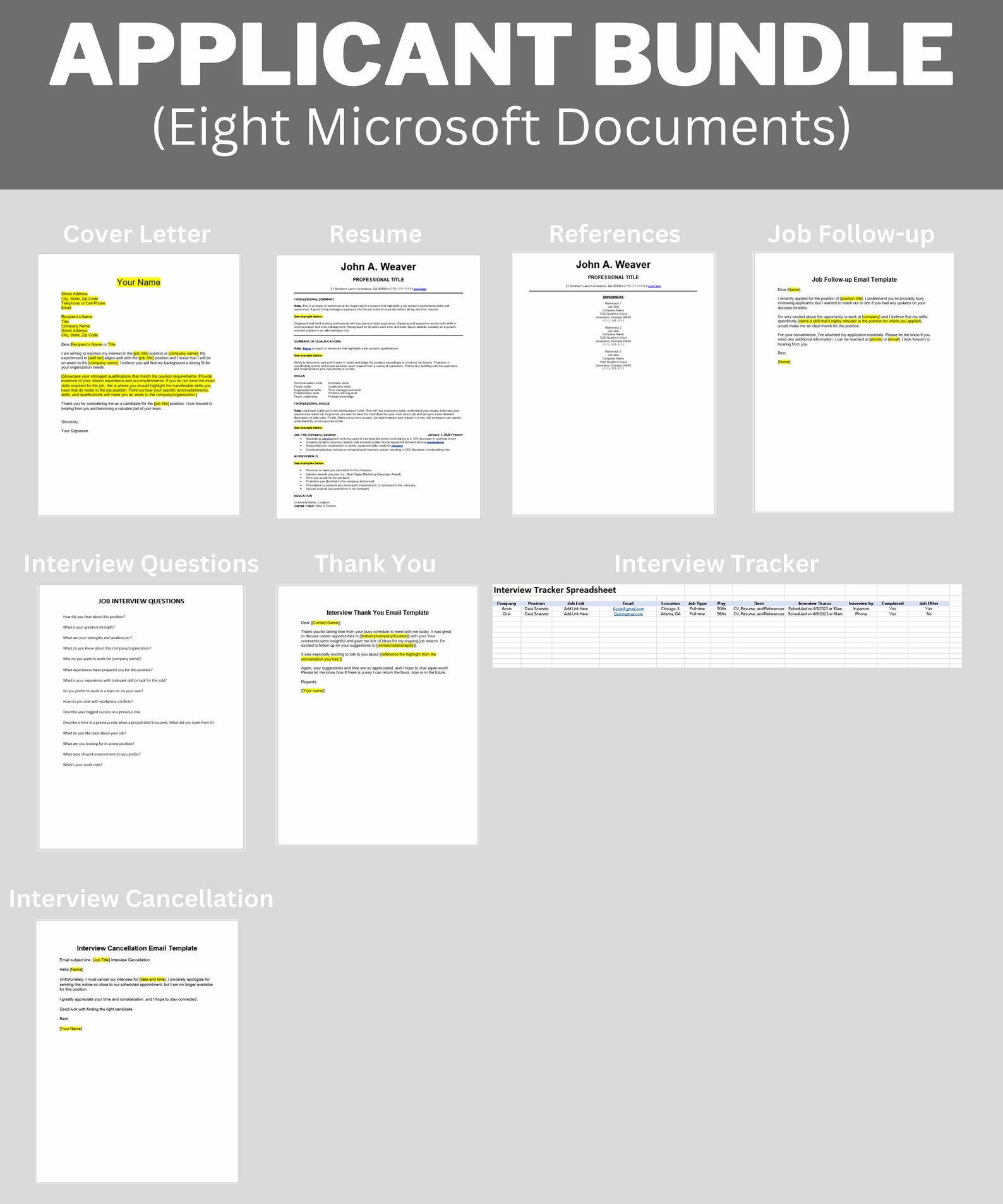
Task: Click 'Interview Thank You Email Template' title
Action: (378, 613)
